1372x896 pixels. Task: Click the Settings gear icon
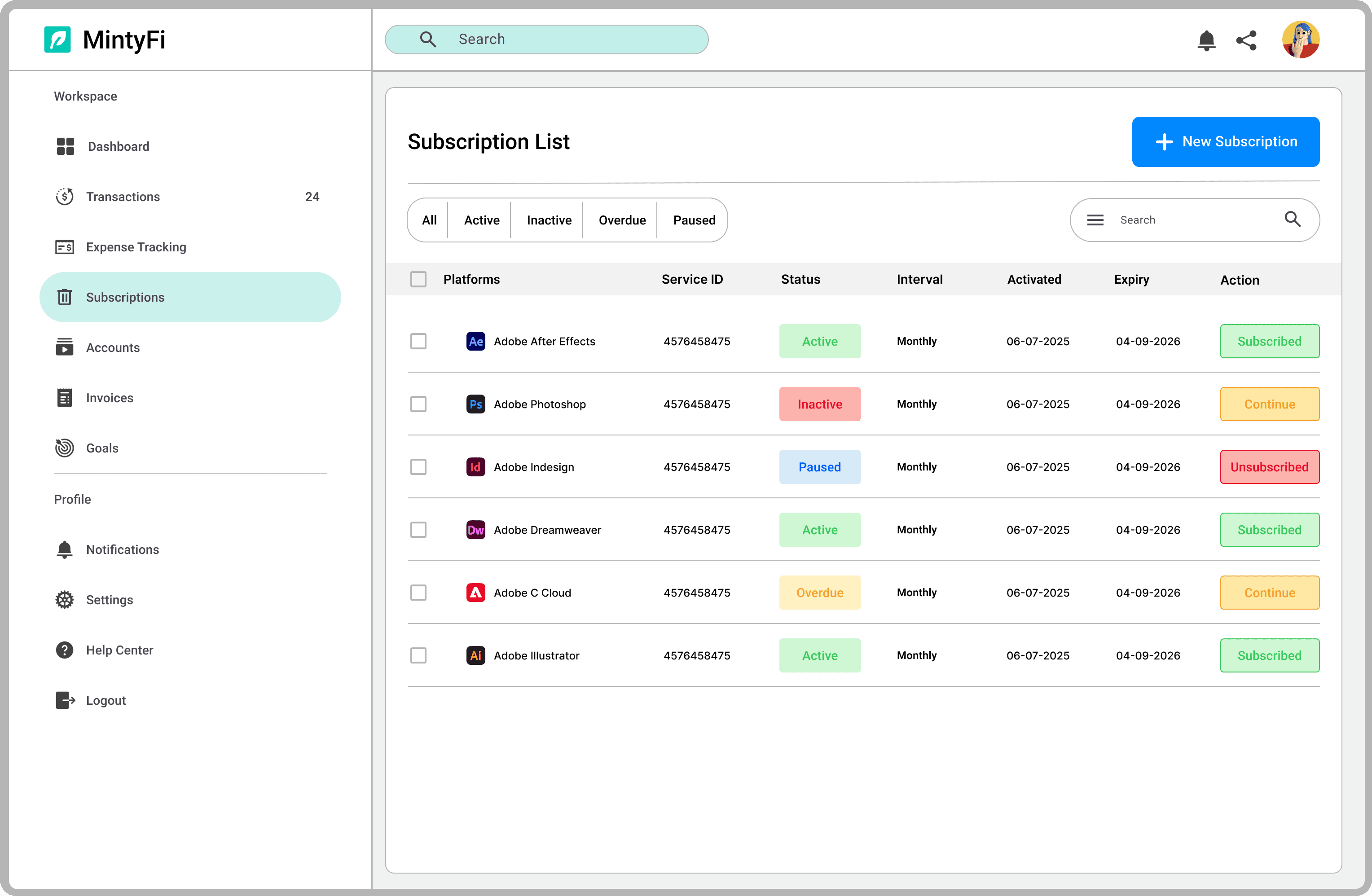(x=65, y=600)
